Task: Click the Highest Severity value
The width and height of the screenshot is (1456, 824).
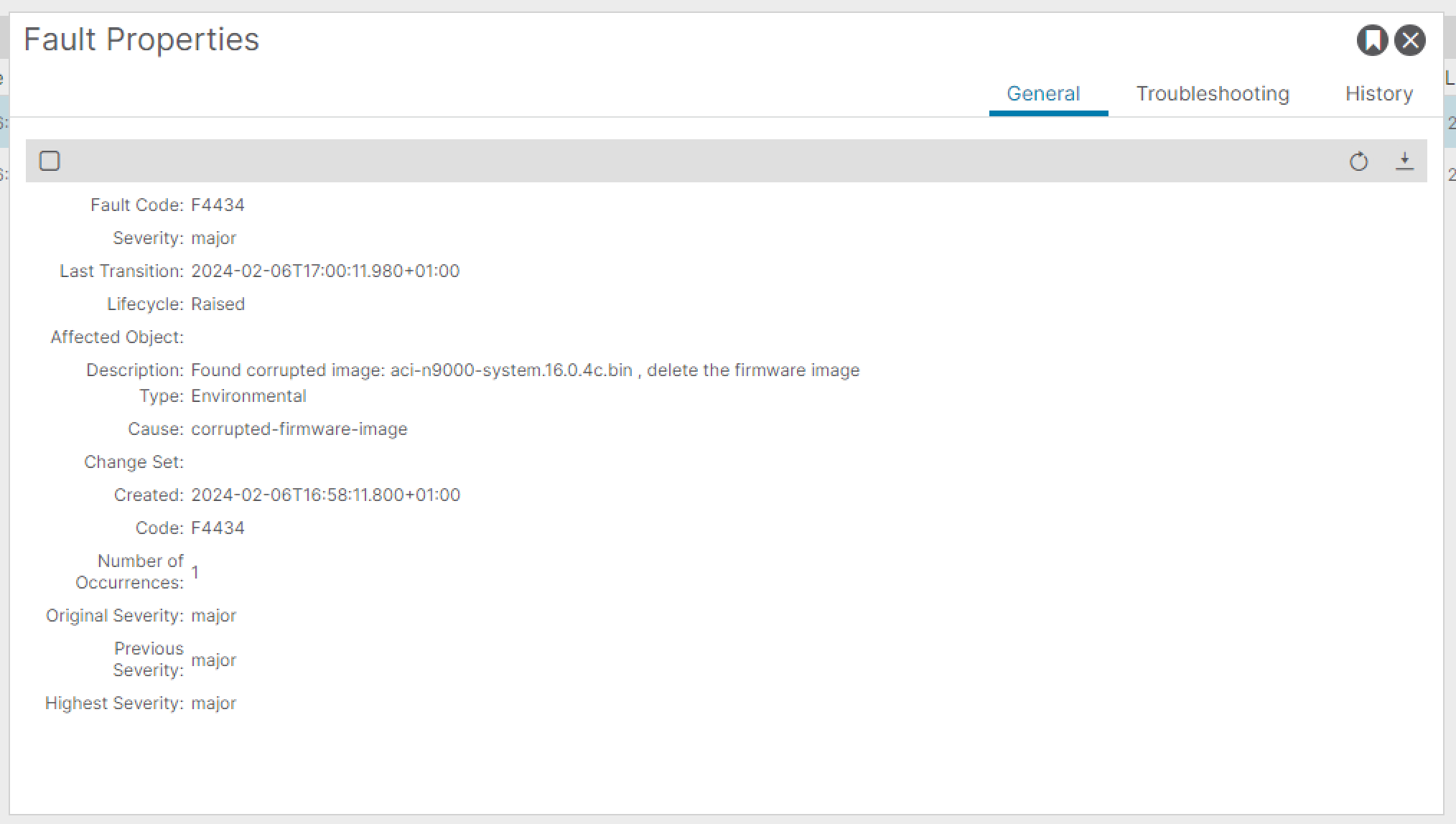Action: (213, 703)
